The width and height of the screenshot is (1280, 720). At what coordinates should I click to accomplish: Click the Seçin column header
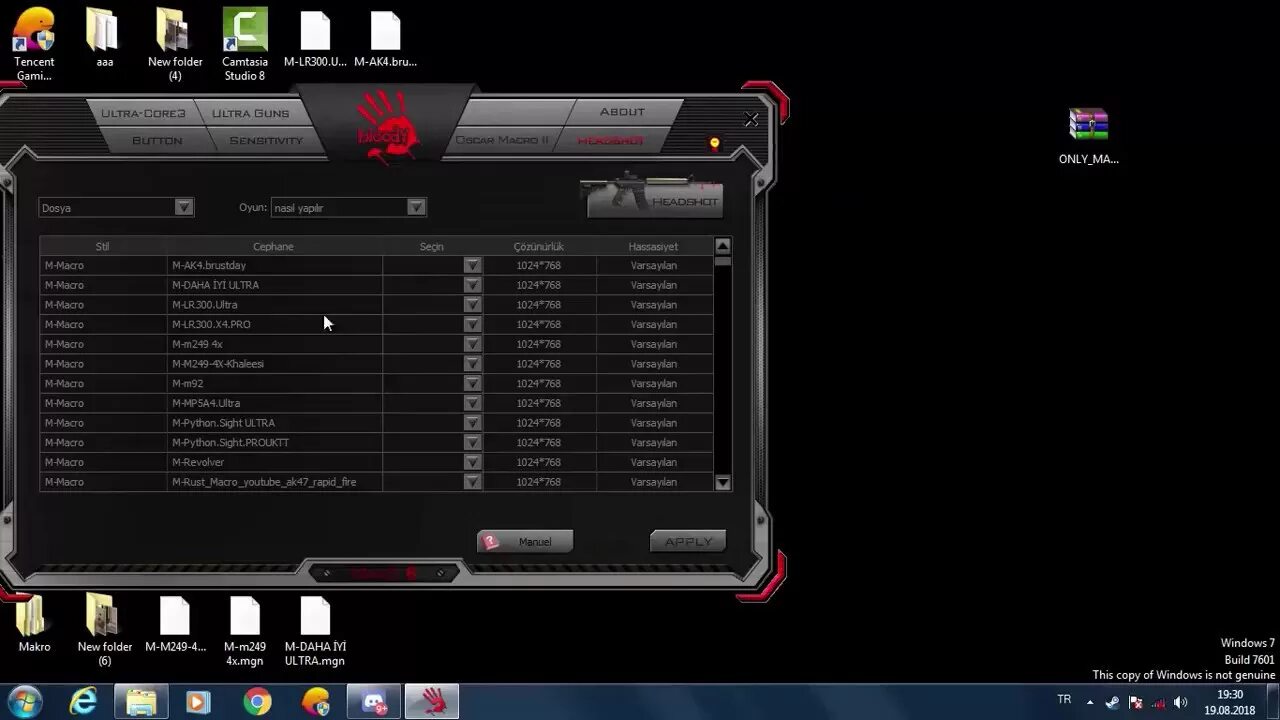click(432, 246)
